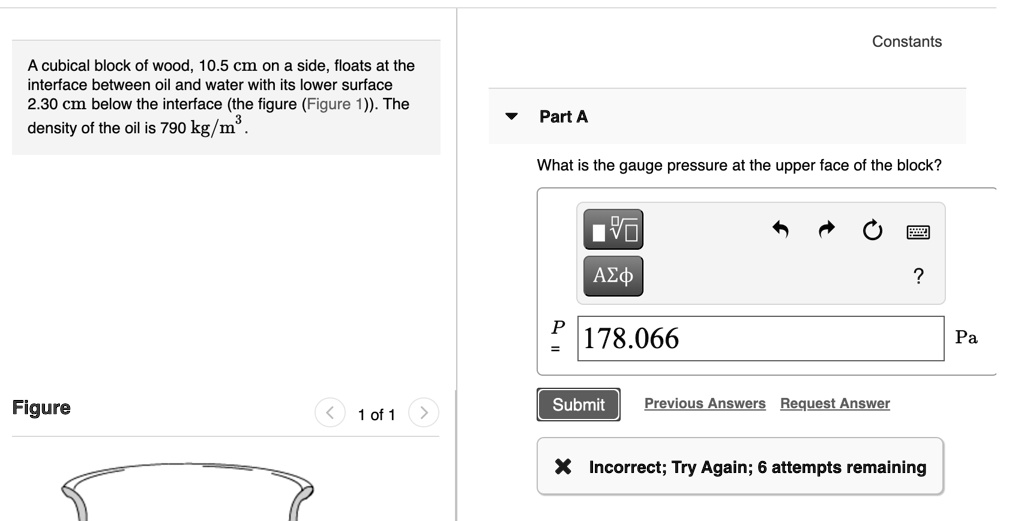Open the Greek symbols ΑΣφ palette
This screenshot has height=521, width=1024.
(613, 275)
